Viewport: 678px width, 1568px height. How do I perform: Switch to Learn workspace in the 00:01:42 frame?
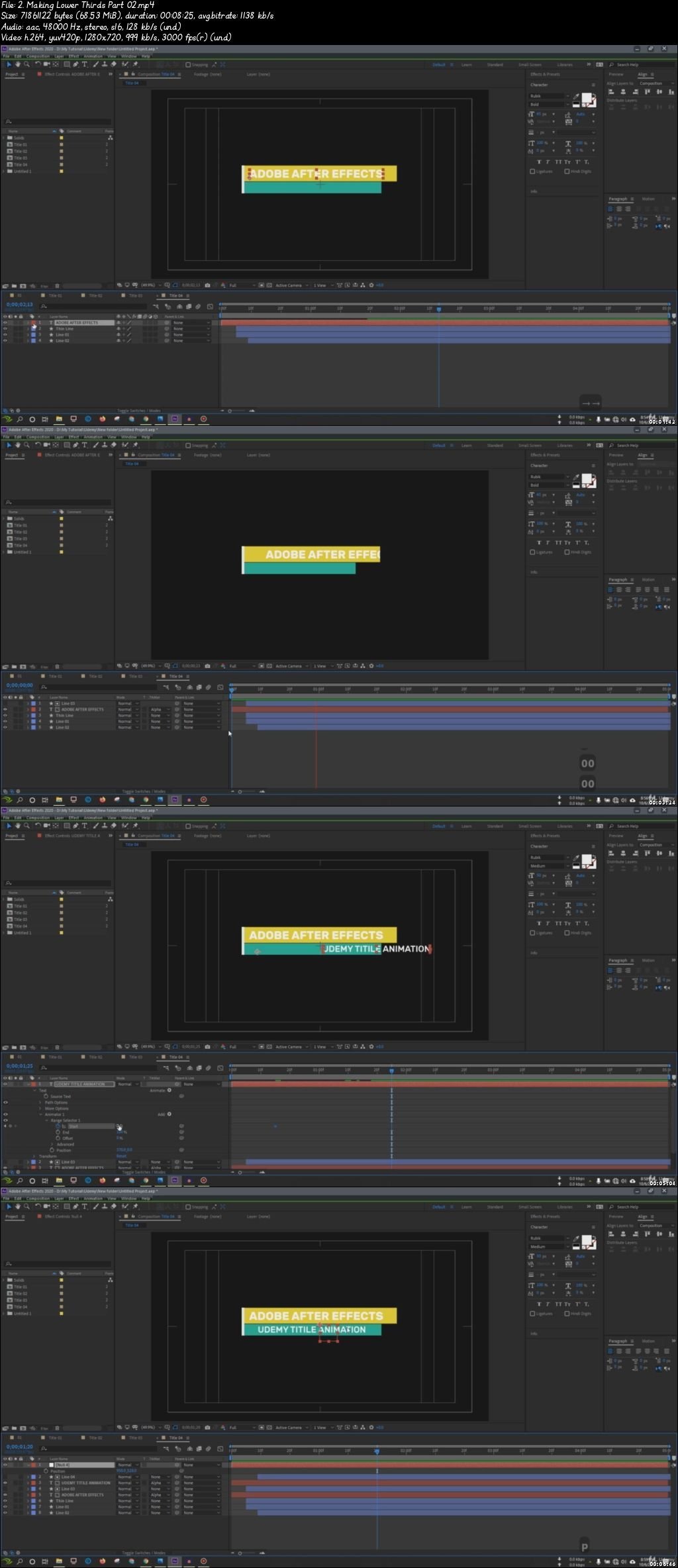click(467, 64)
